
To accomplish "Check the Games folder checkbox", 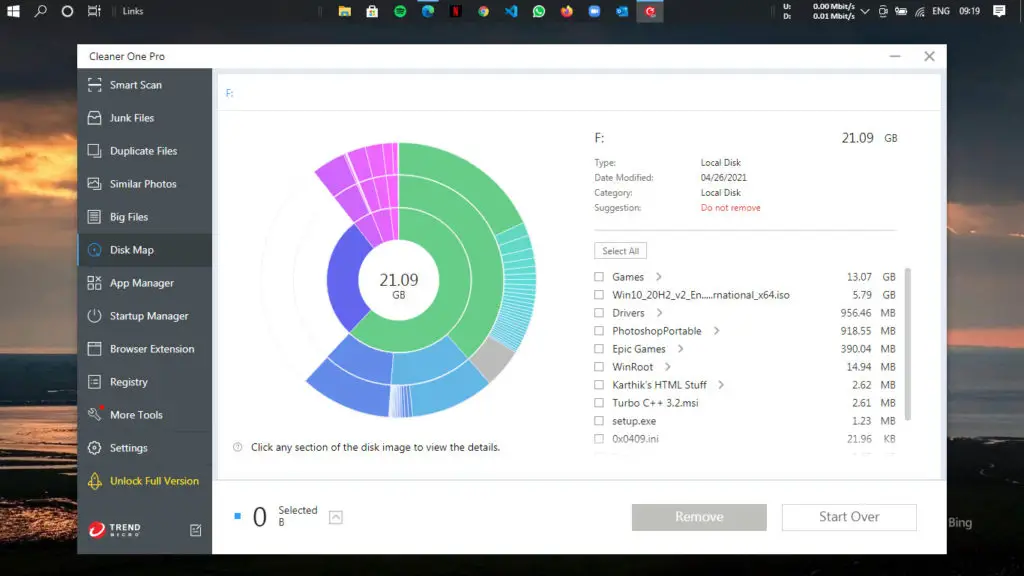I will point(599,277).
